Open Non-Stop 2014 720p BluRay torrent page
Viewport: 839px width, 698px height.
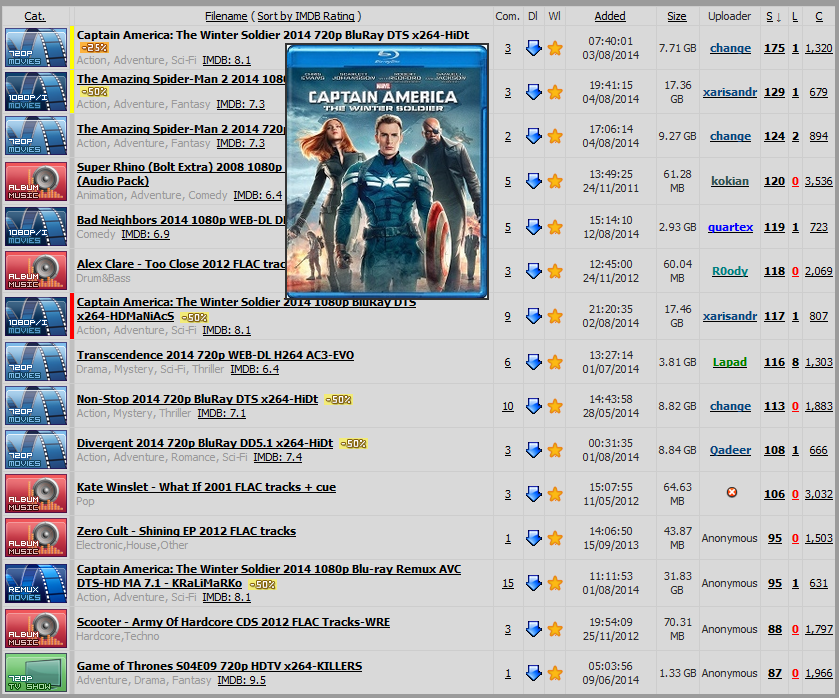point(197,399)
